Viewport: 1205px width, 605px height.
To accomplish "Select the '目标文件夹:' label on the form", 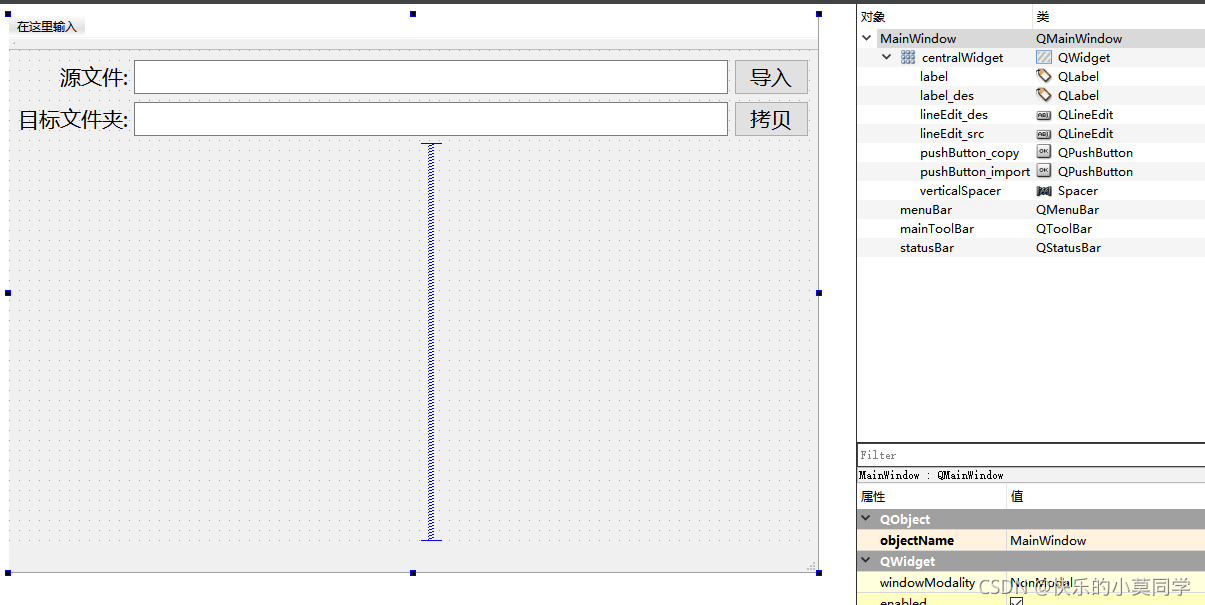I will pos(74,120).
